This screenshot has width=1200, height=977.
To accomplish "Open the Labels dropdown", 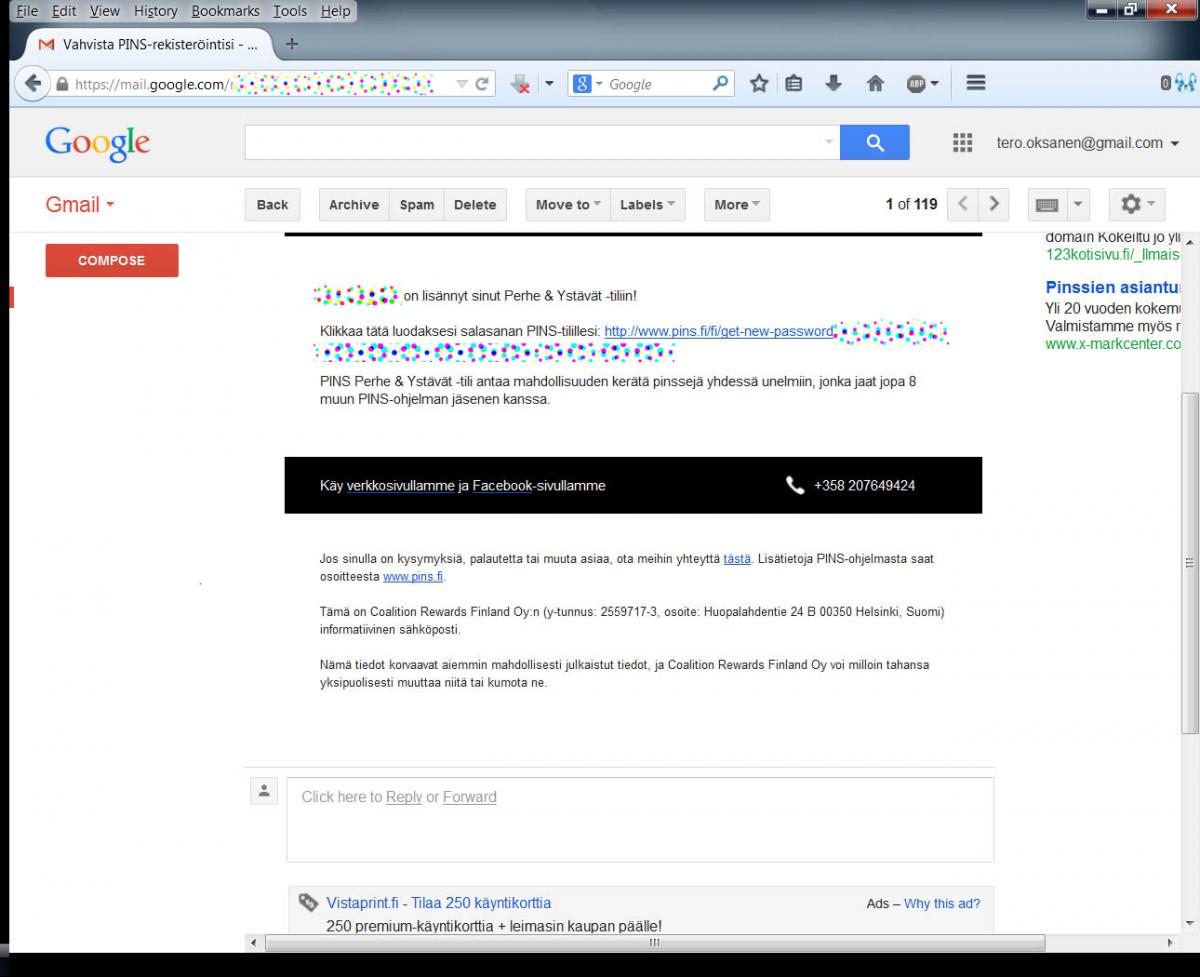I will [647, 204].
